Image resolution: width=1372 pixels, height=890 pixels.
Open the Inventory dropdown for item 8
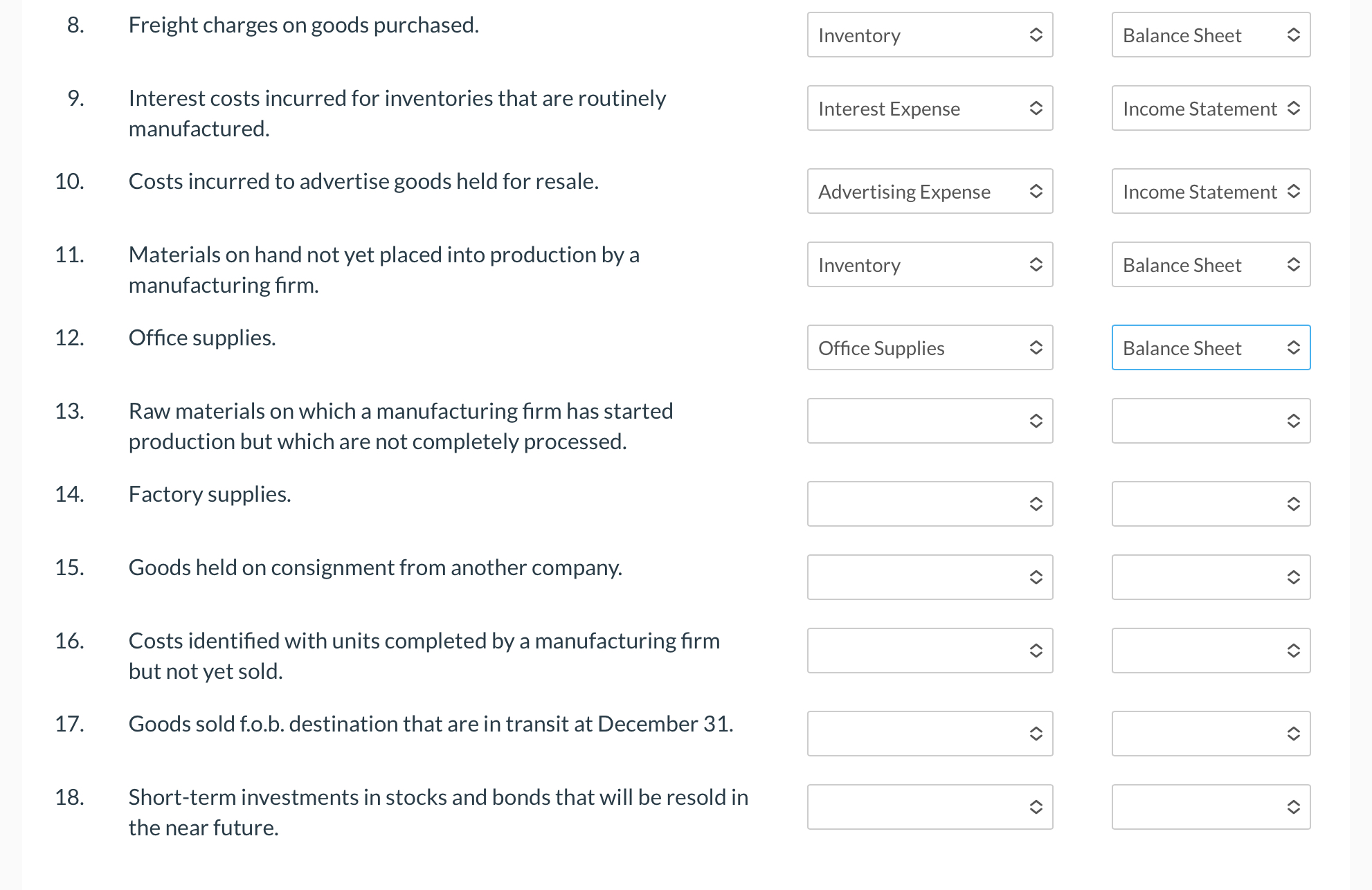click(x=930, y=35)
